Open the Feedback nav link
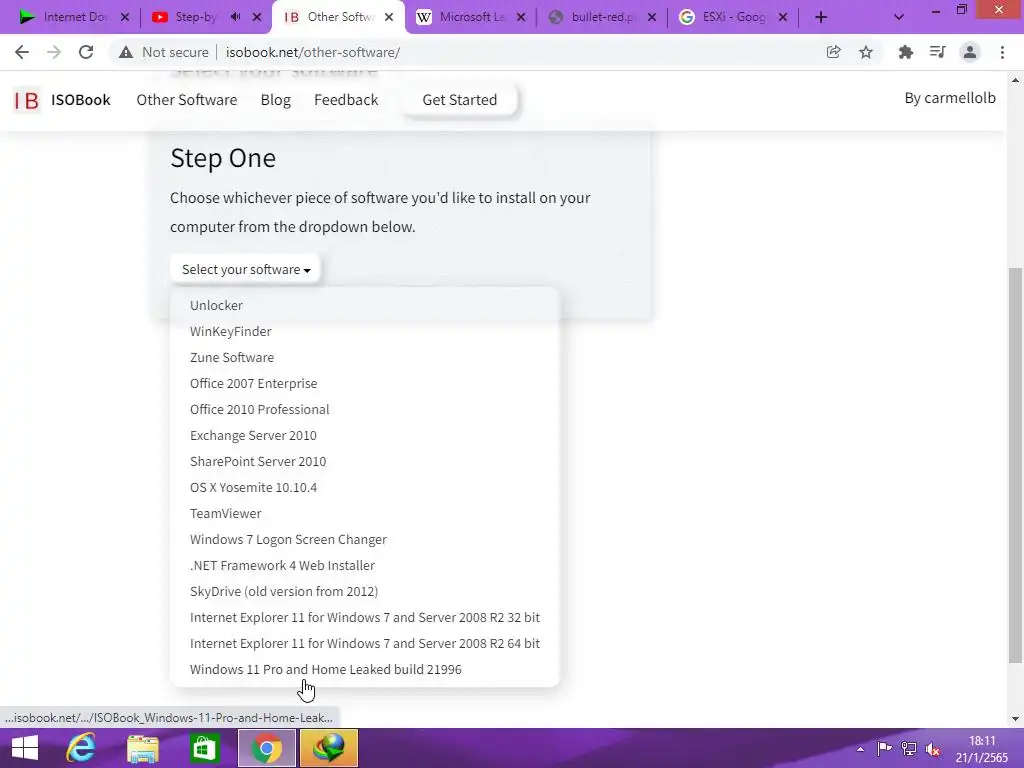The height and width of the screenshot is (768, 1024). coord(346,100)
